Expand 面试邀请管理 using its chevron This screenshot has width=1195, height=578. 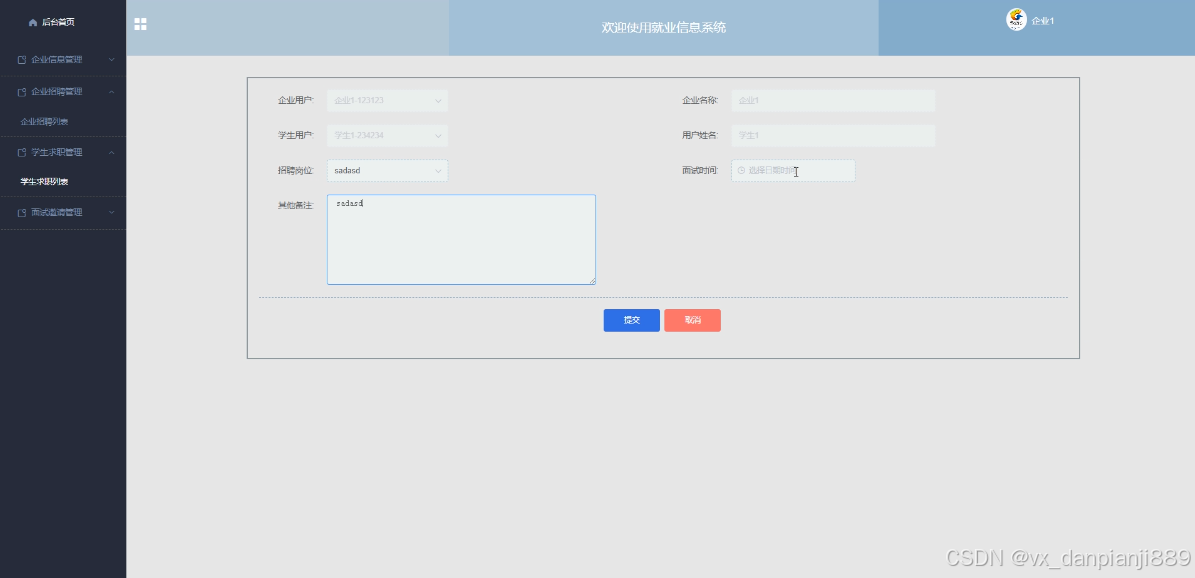click(111, 213)
